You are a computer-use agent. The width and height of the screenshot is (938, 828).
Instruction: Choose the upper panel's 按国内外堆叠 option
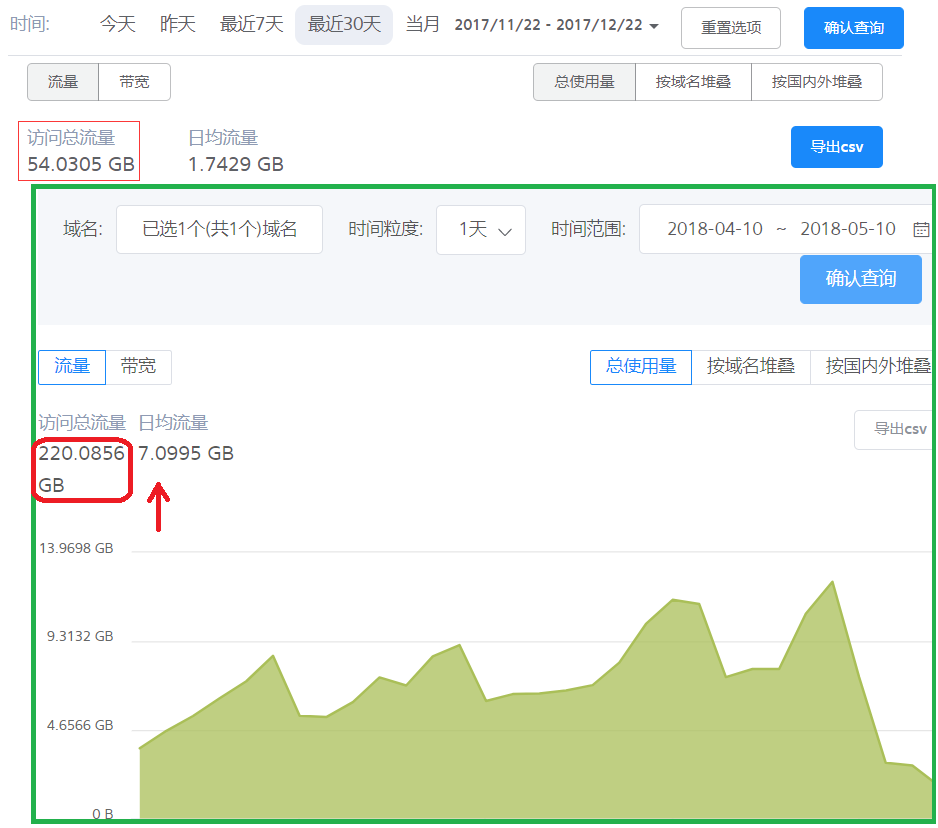tap(817, 82)
